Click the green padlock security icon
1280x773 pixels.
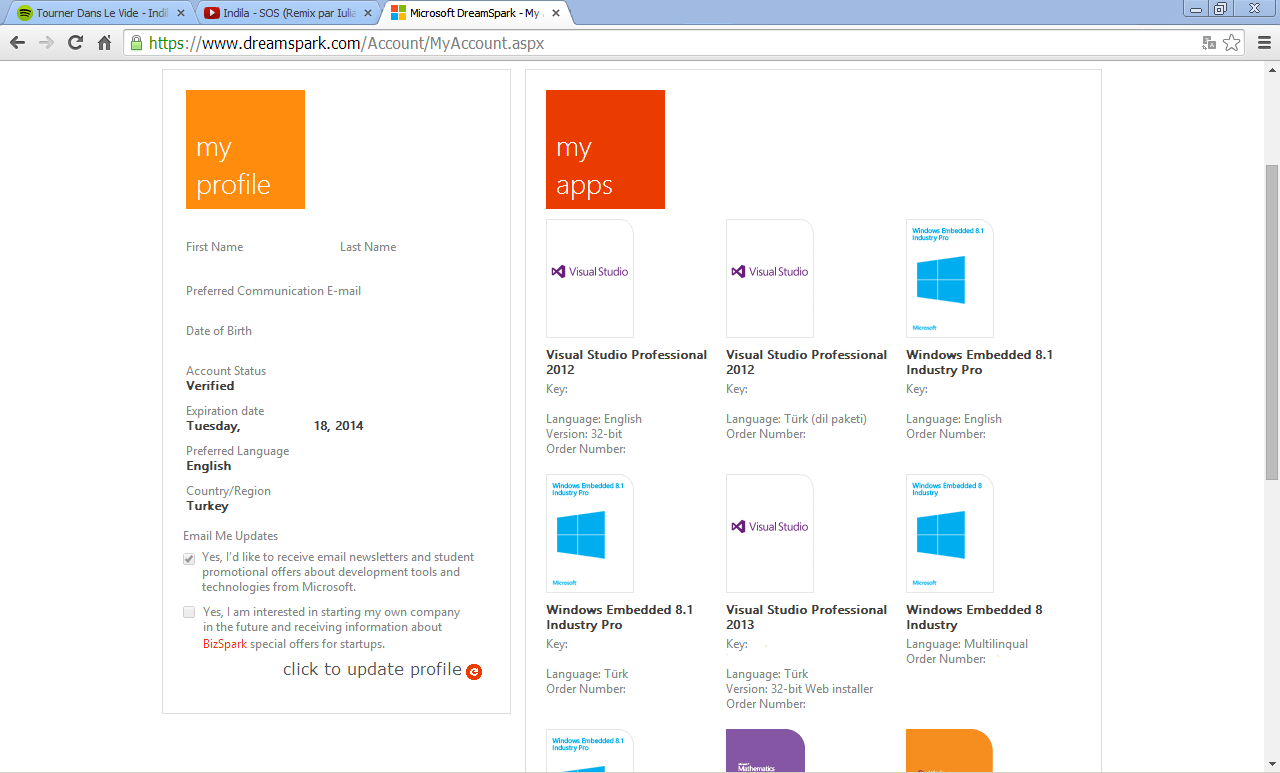pyautogui.click(x=137, y=43)
